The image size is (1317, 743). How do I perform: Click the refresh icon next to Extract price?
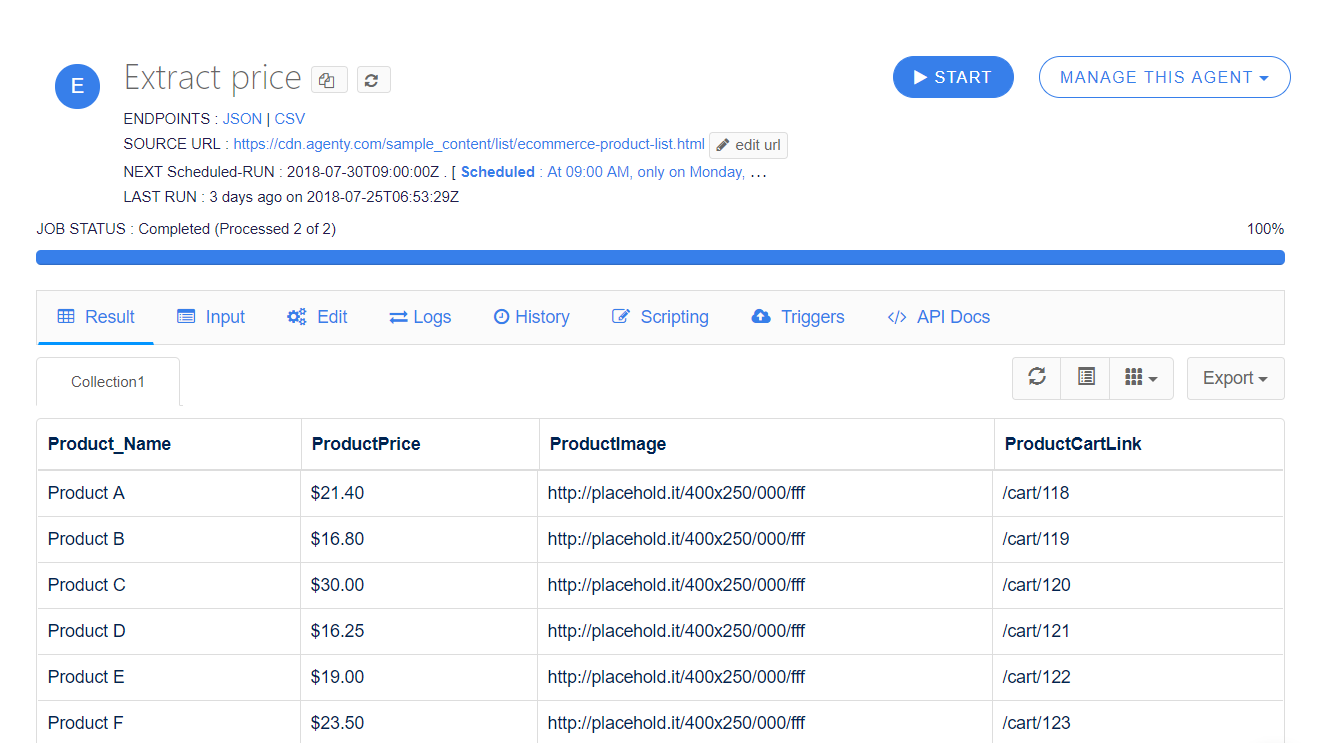point(373,80)
